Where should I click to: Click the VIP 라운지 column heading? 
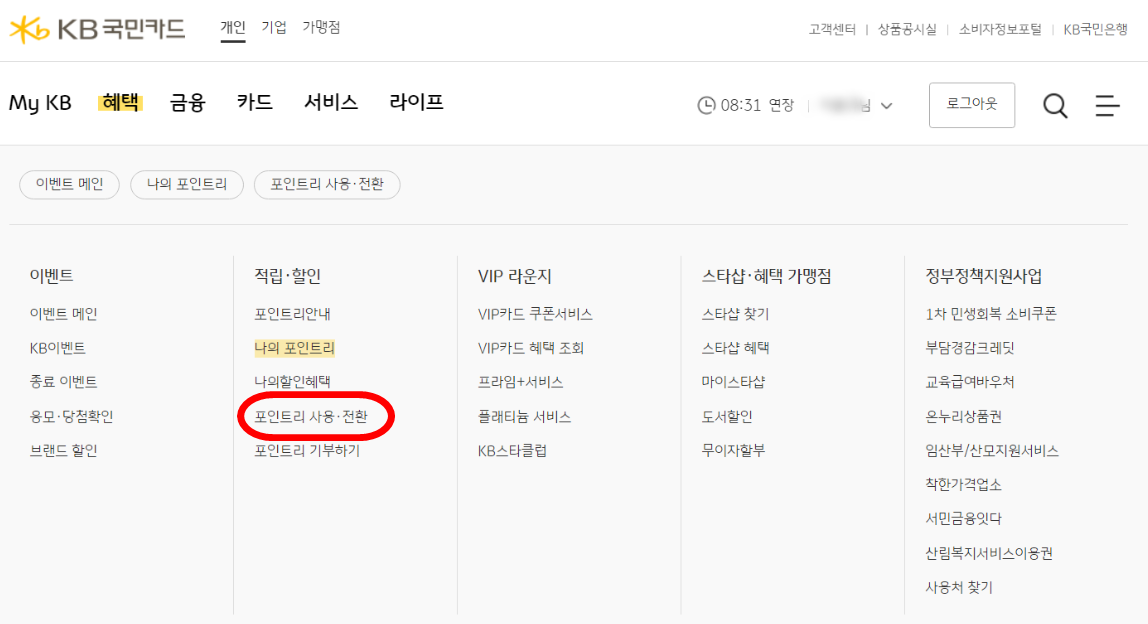515,276
